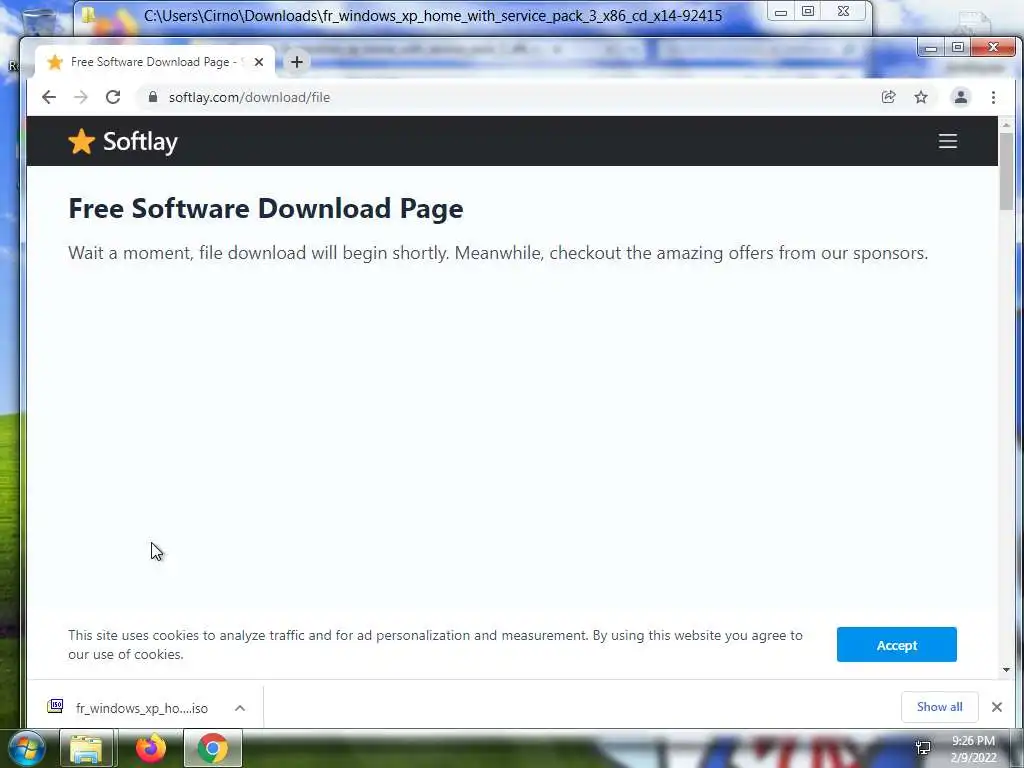Open Chrome's three-dot menu
This screenshot has width=1024, height=768.
click(x=993, y=97)
